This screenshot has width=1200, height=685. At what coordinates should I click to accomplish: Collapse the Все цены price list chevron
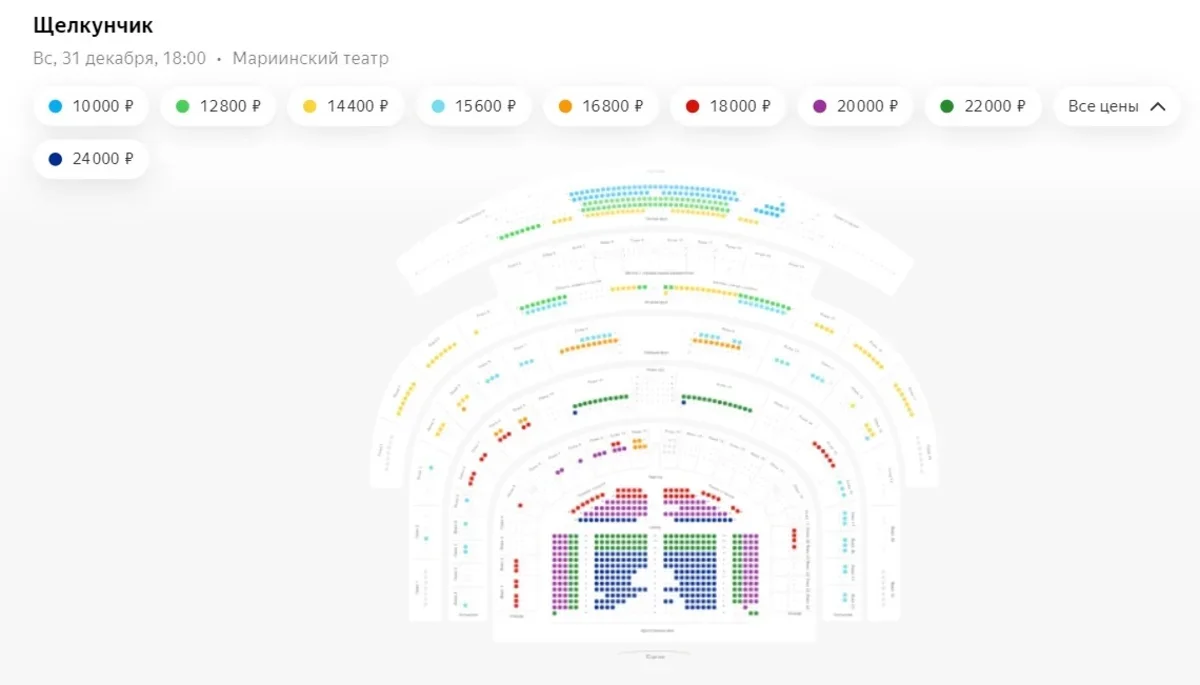[1158, 106]
